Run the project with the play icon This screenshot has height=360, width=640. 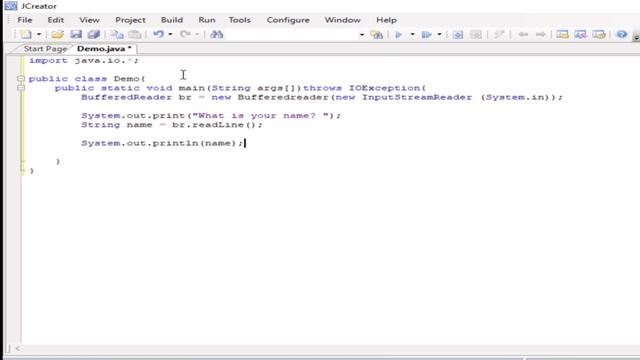pos(399,35)
